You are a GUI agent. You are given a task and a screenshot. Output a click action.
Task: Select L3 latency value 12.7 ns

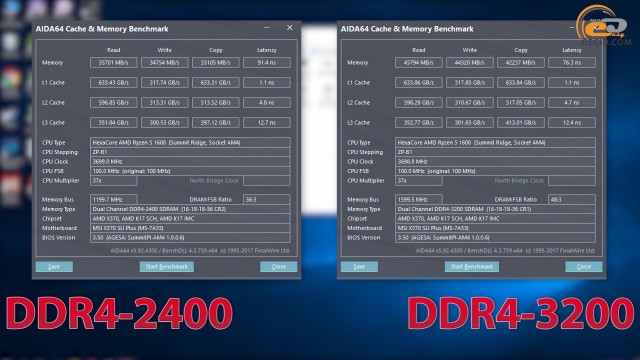click(x=267, y=122)
